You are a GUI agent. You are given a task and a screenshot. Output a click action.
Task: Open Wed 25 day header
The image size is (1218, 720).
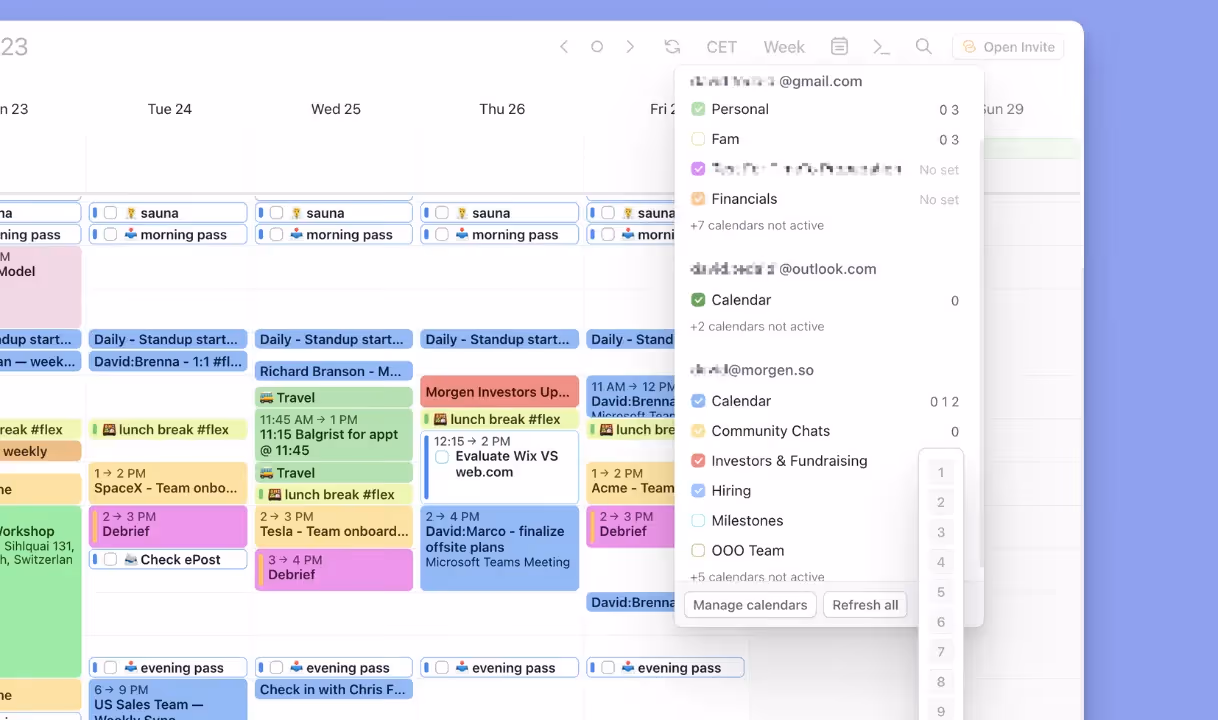335,109
